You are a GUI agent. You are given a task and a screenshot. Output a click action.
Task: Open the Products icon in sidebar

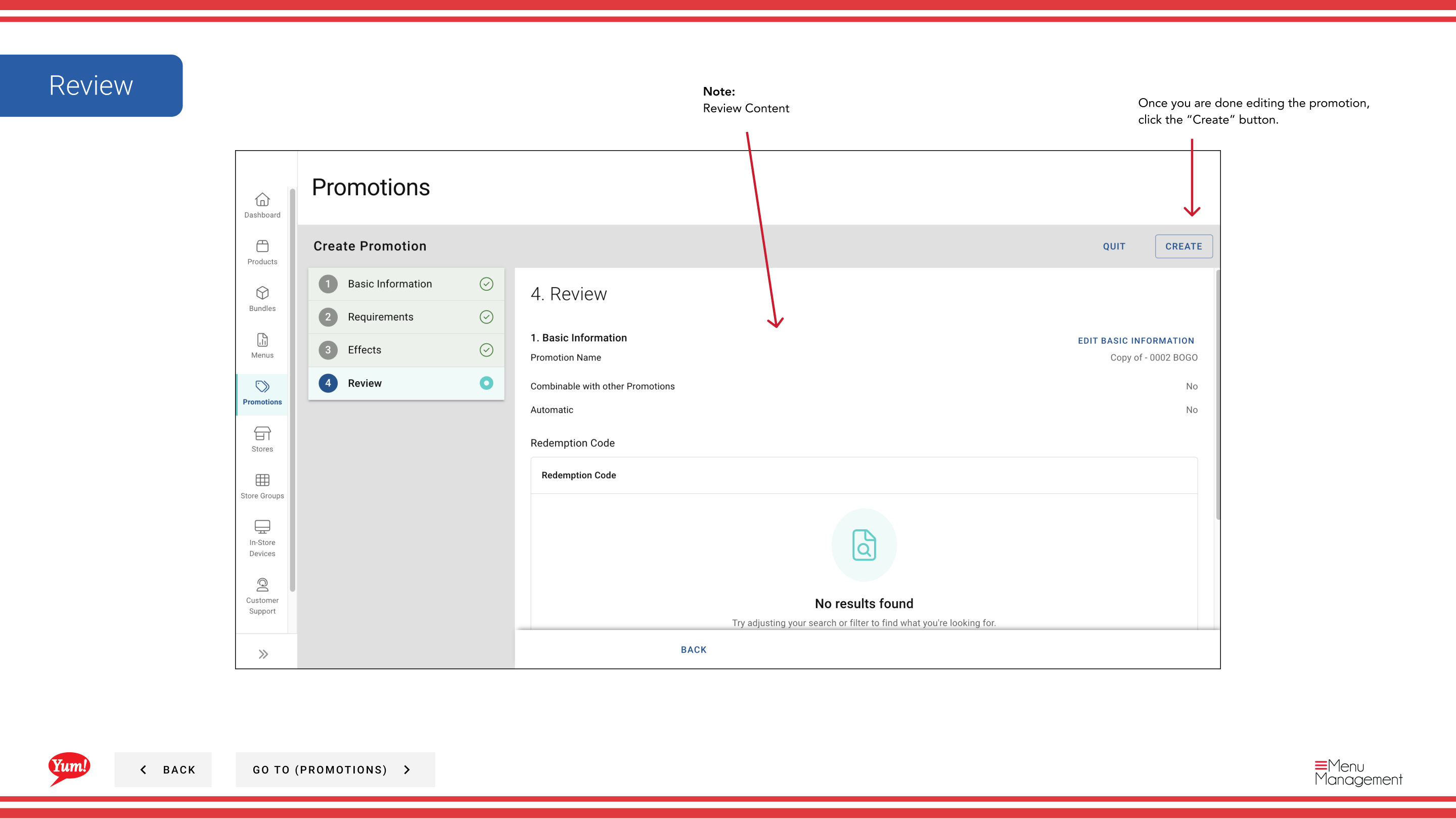262,246
